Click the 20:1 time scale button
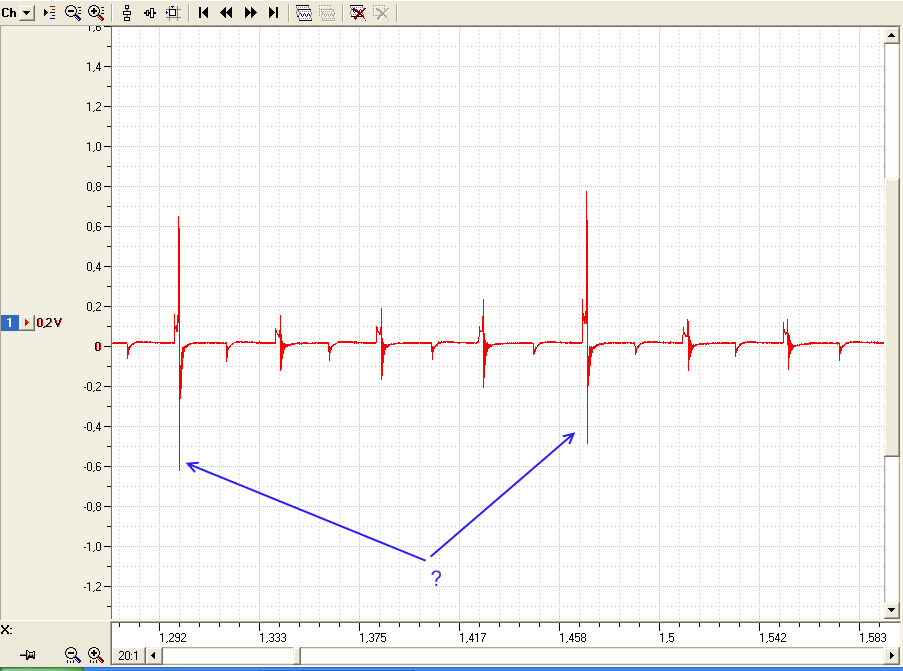903x671 pixels. pyautogui.click(x=128, y=655)
